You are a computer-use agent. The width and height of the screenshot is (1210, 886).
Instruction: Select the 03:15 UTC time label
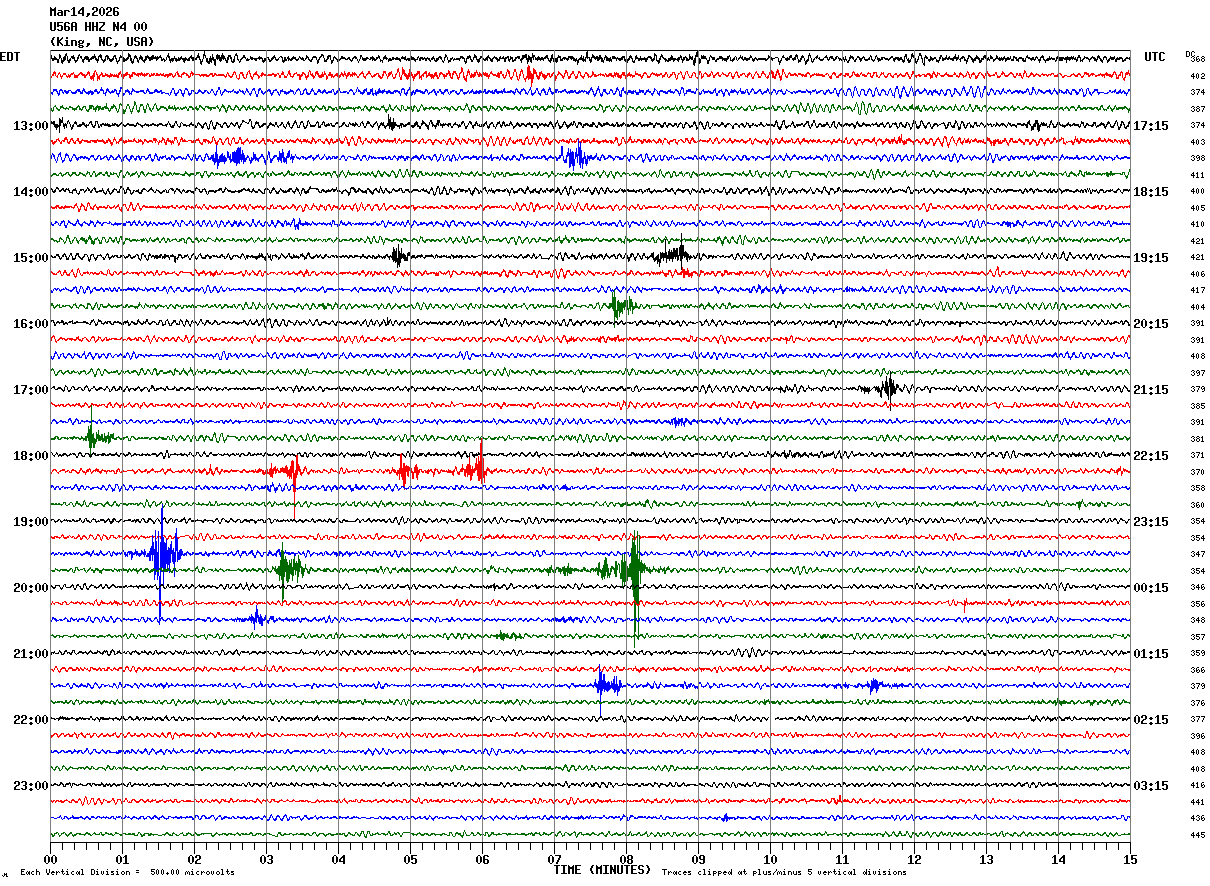1151,786
